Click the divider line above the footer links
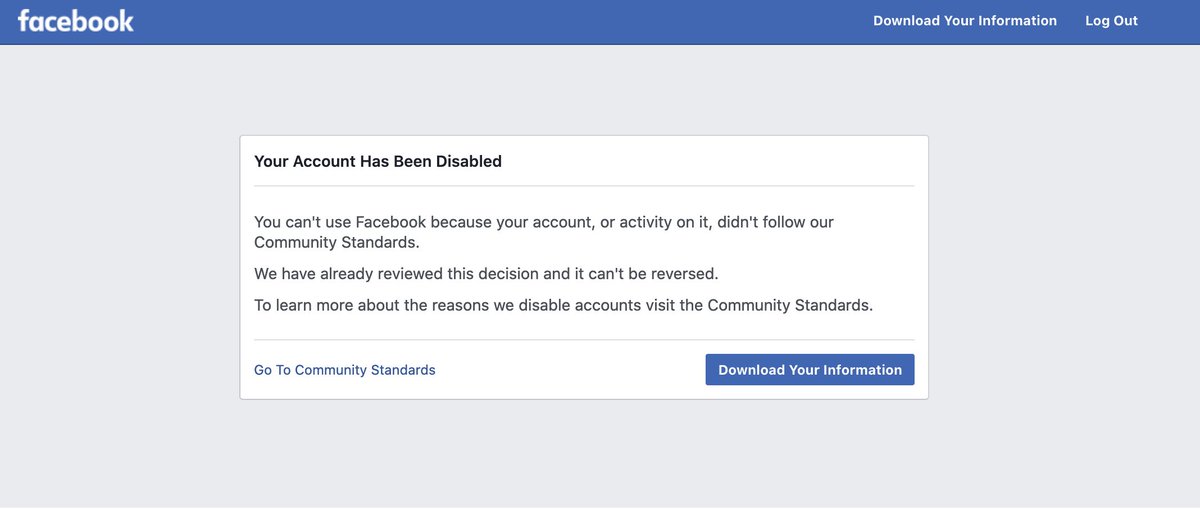Viewport: 1200px width, 510px height. tap(584, 340)
